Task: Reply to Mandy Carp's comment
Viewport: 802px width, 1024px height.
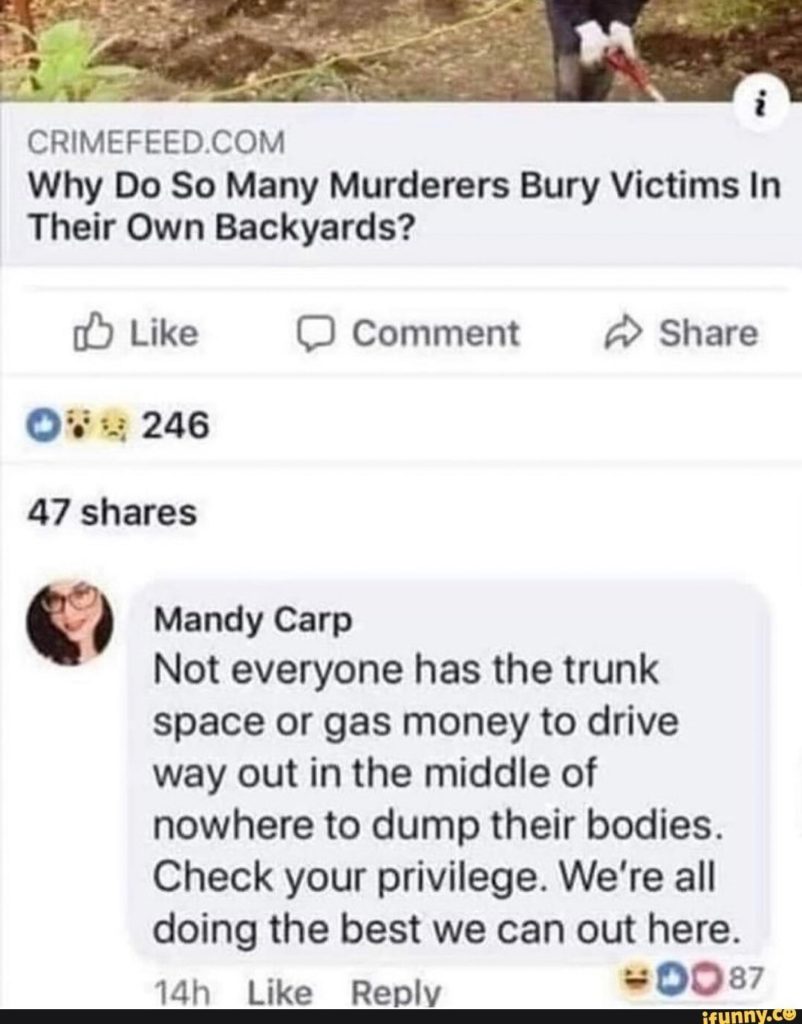Action: point(396,993)
